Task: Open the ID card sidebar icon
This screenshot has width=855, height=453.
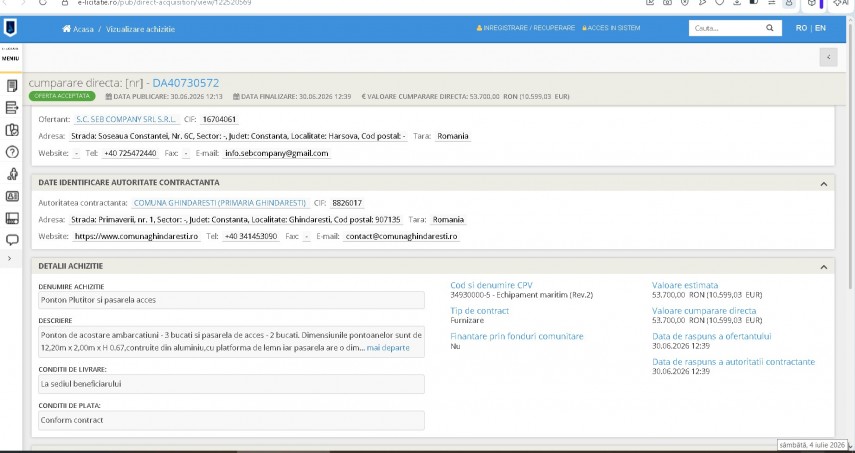Action: pyautogui.click(x=12, y=196)
